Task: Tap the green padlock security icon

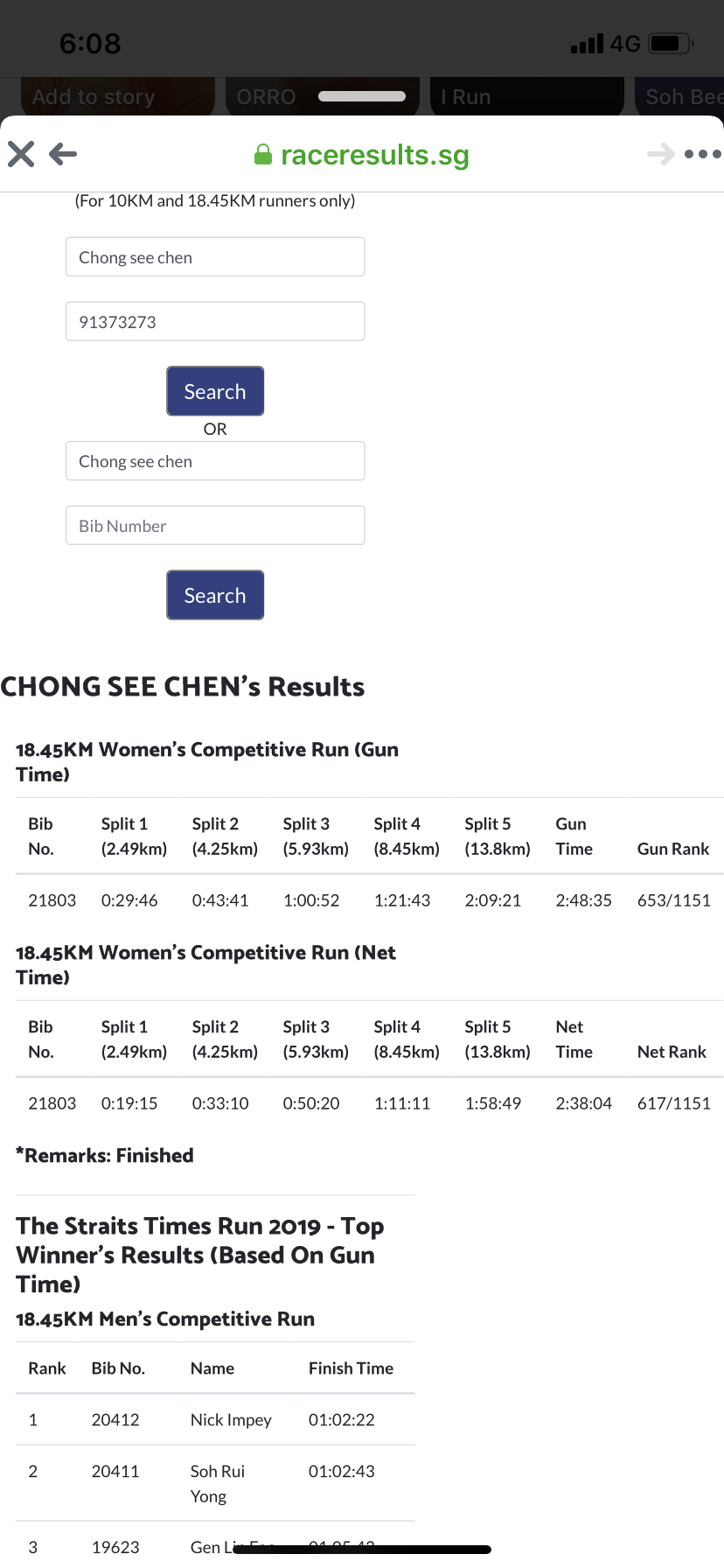Action: pyautogui.click(x=262, y=155)
